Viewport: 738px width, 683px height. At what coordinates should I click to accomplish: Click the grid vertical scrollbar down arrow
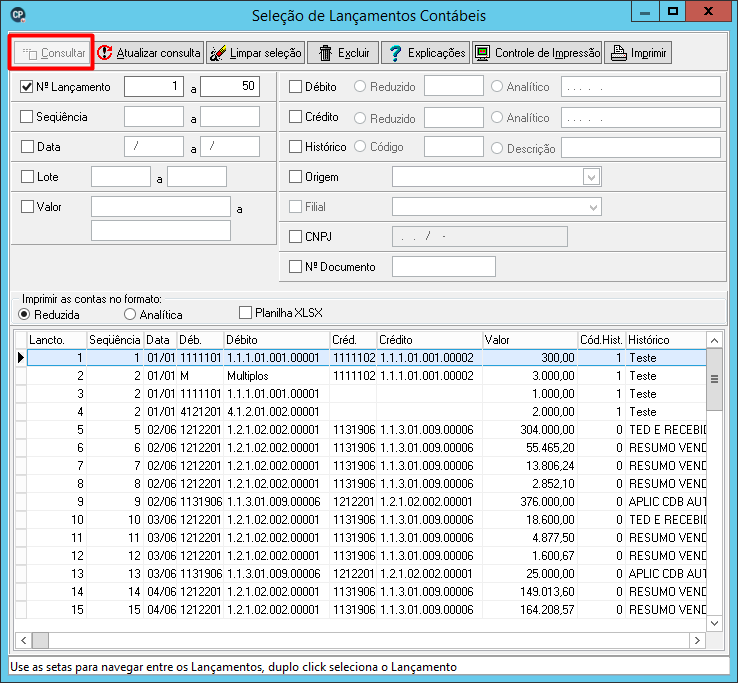714,623
